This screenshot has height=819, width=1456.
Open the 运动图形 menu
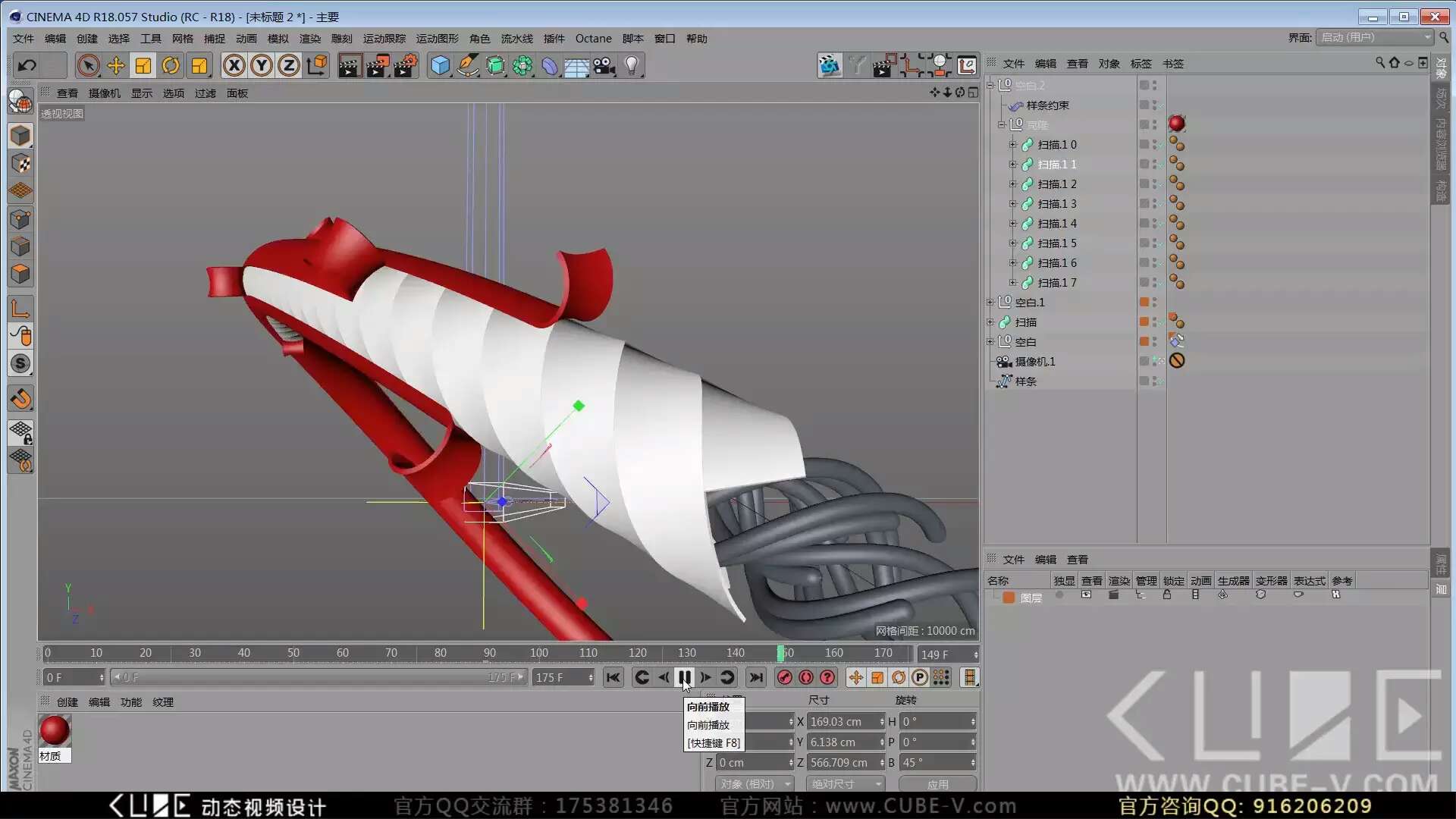(x=437, y=39)
